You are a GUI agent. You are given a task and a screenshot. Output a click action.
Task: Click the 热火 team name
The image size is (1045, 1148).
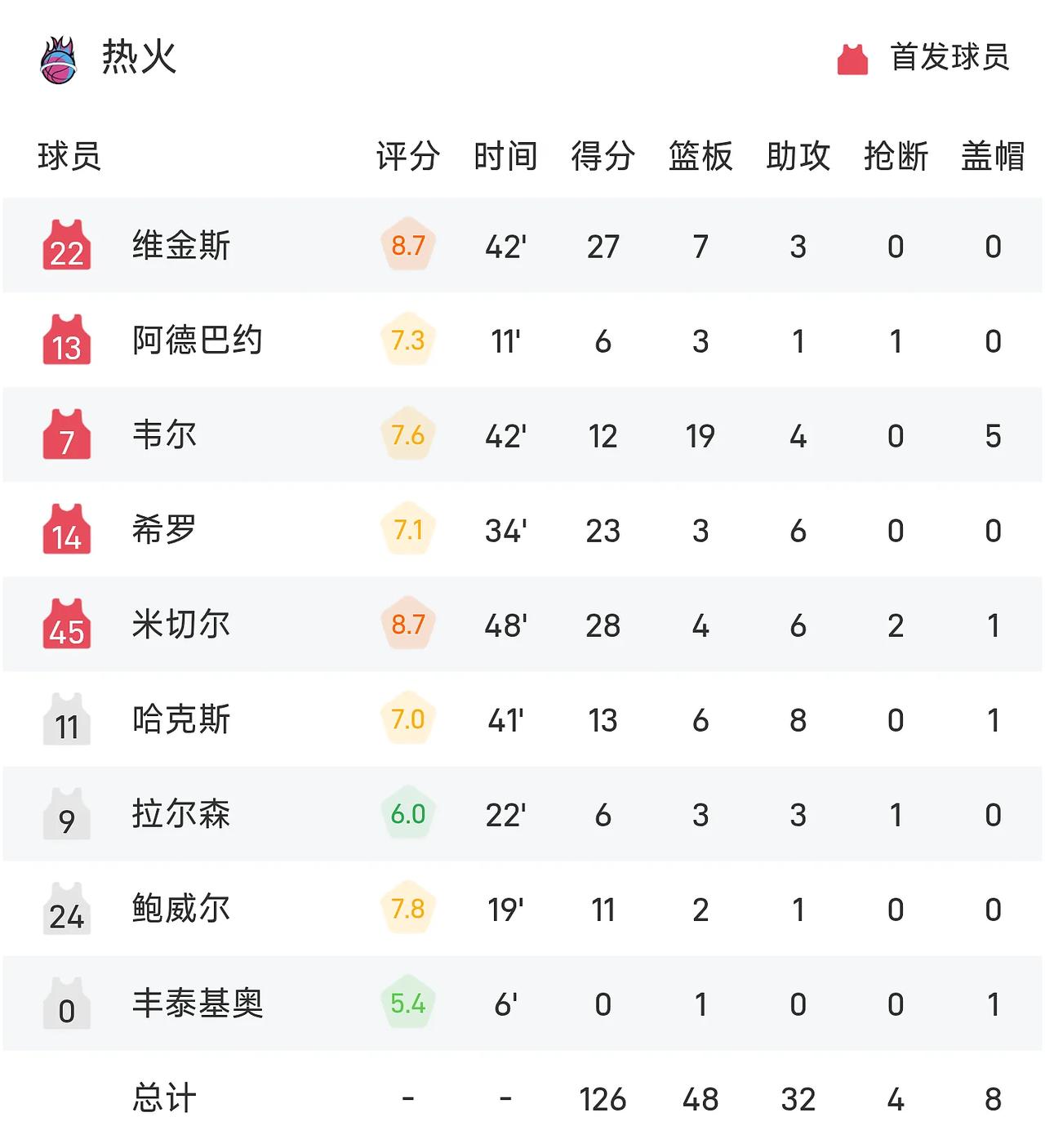pyautogui.click(x=139, y=57)
